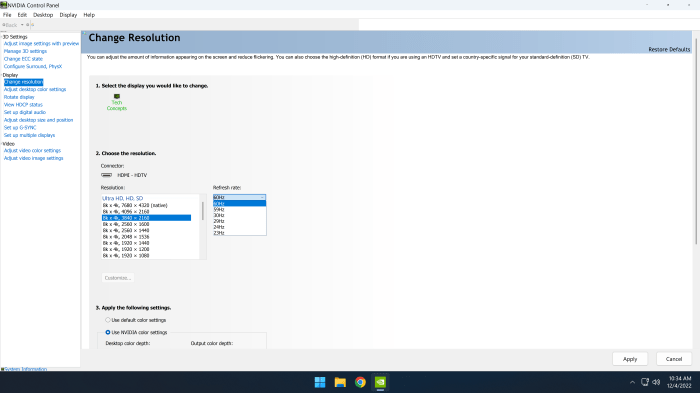Select resolution 3840 × 2160
700x393 pixels.
[x=146, y=218]
